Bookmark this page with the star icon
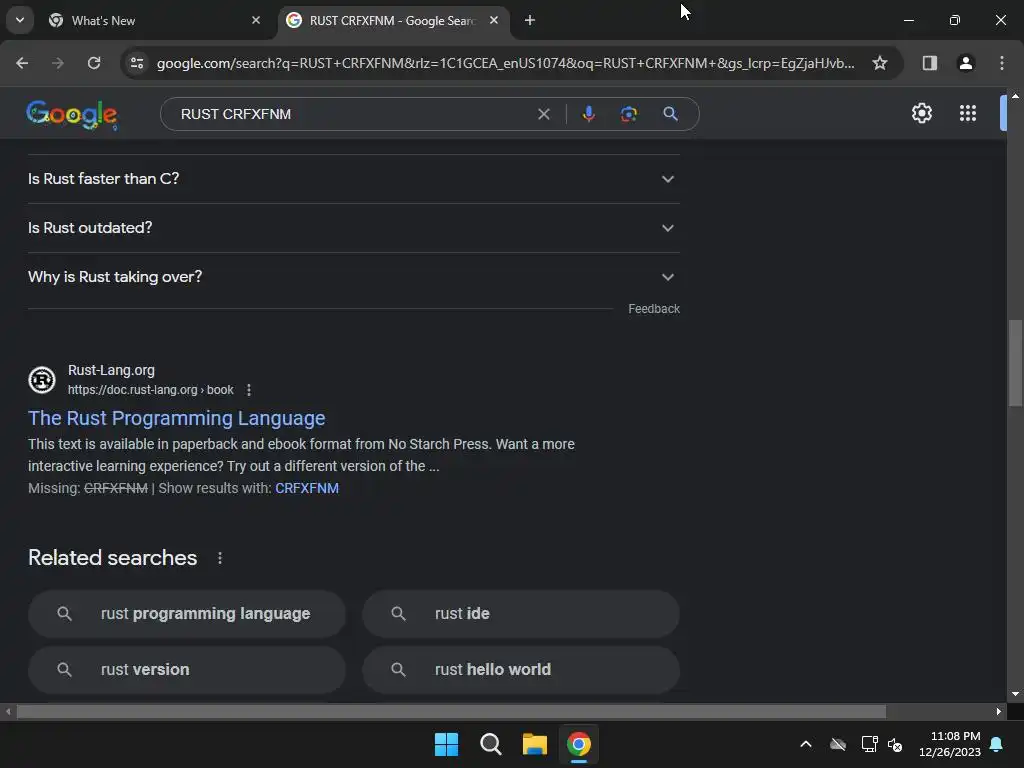Screen dimensions: 1024x768 880,63
